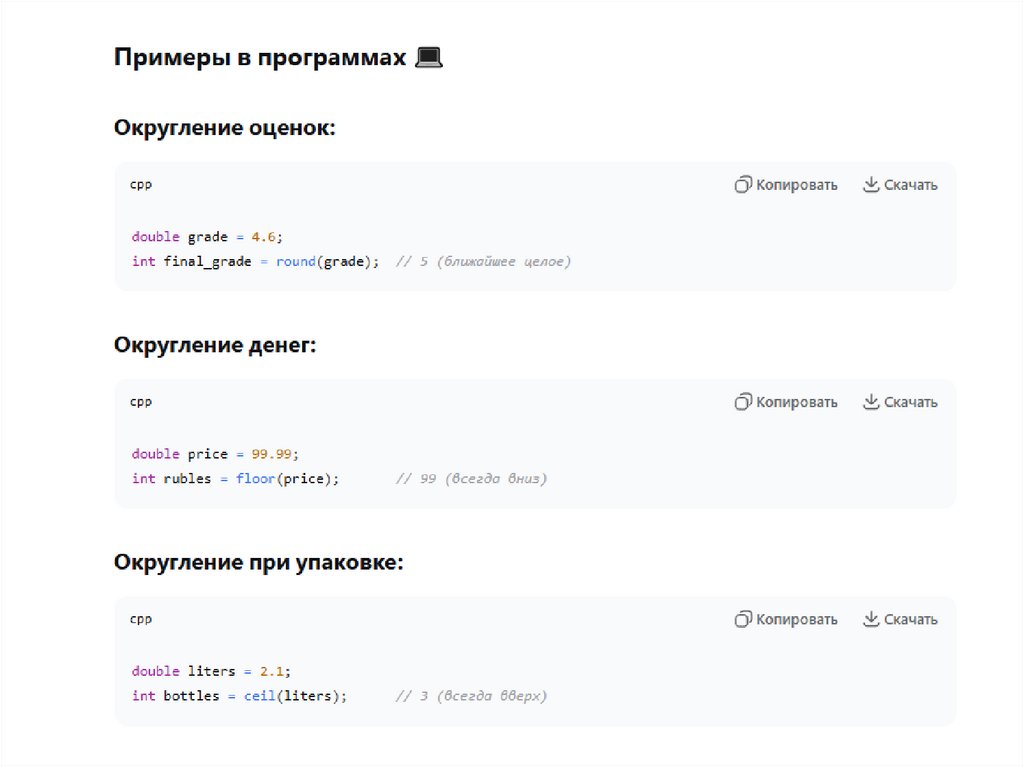Screen dimensions: 1024x767
Task: Click the copy icon in the grade rounding block
Action: coord(743,185)
